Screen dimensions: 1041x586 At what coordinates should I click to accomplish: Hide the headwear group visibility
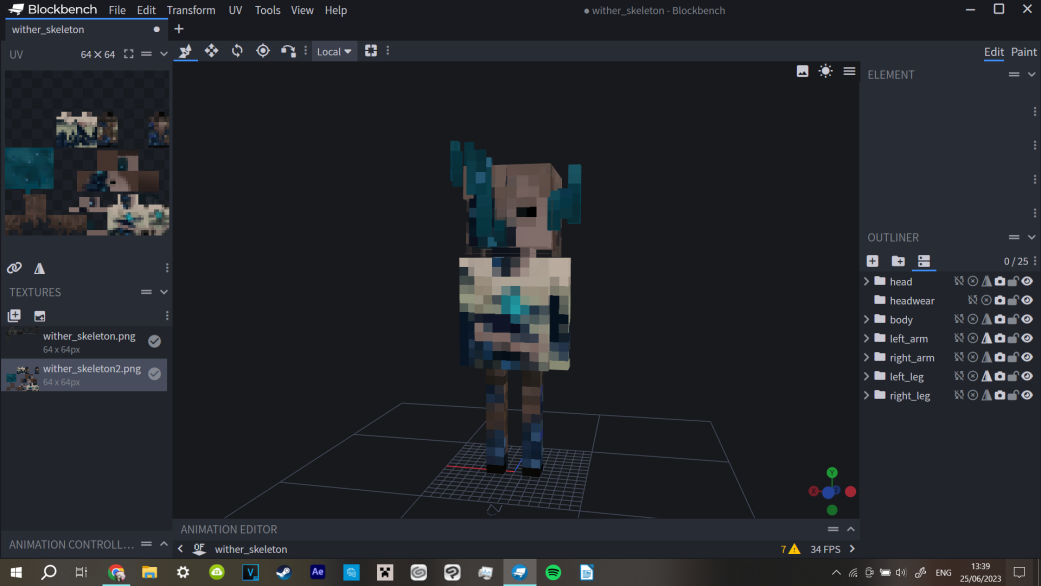click(x=1027, y=301)
